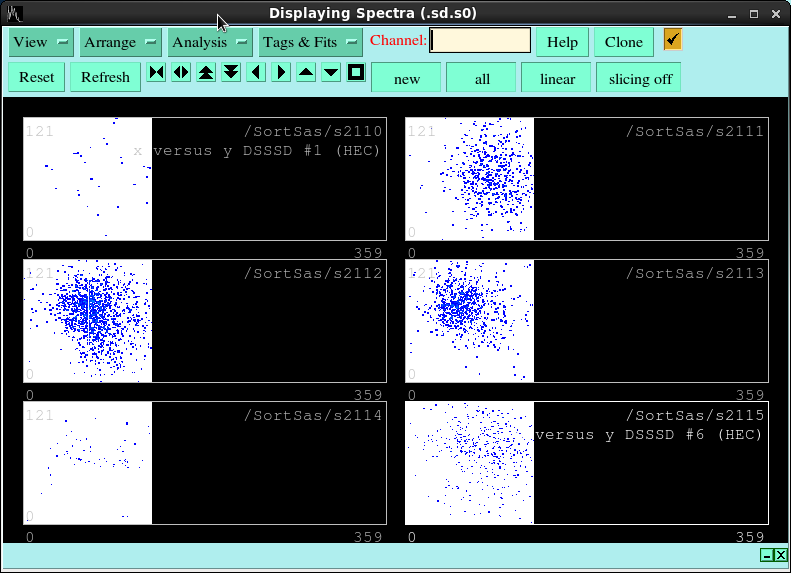791x573 pixels.
Task: Click the horizontal contract (bowtie) icon
Action: pyautogui.click(x=156, y=73)
